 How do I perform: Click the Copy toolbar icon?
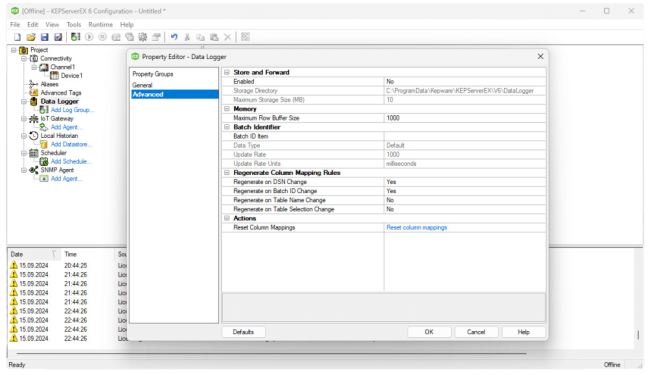click(x=200, y=37)
